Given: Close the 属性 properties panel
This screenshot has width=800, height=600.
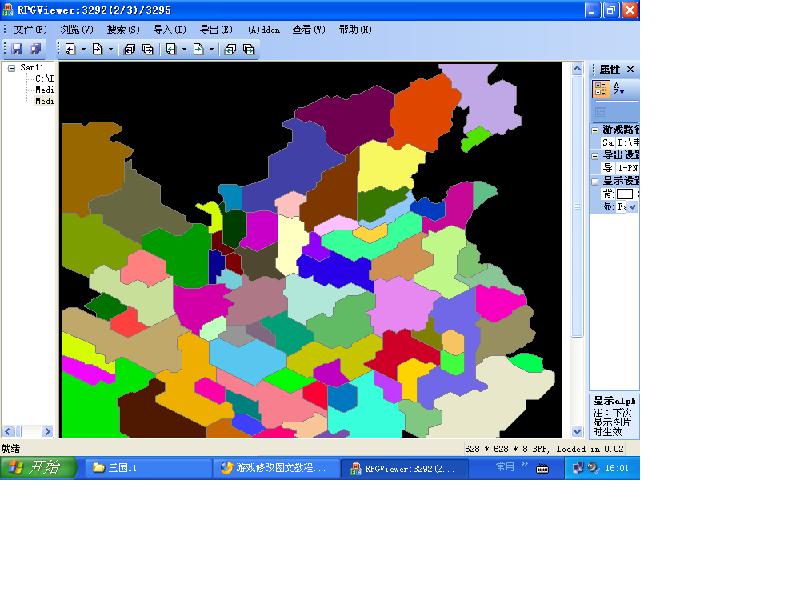Looking at the screenshot, I should [x=631, y=69].
